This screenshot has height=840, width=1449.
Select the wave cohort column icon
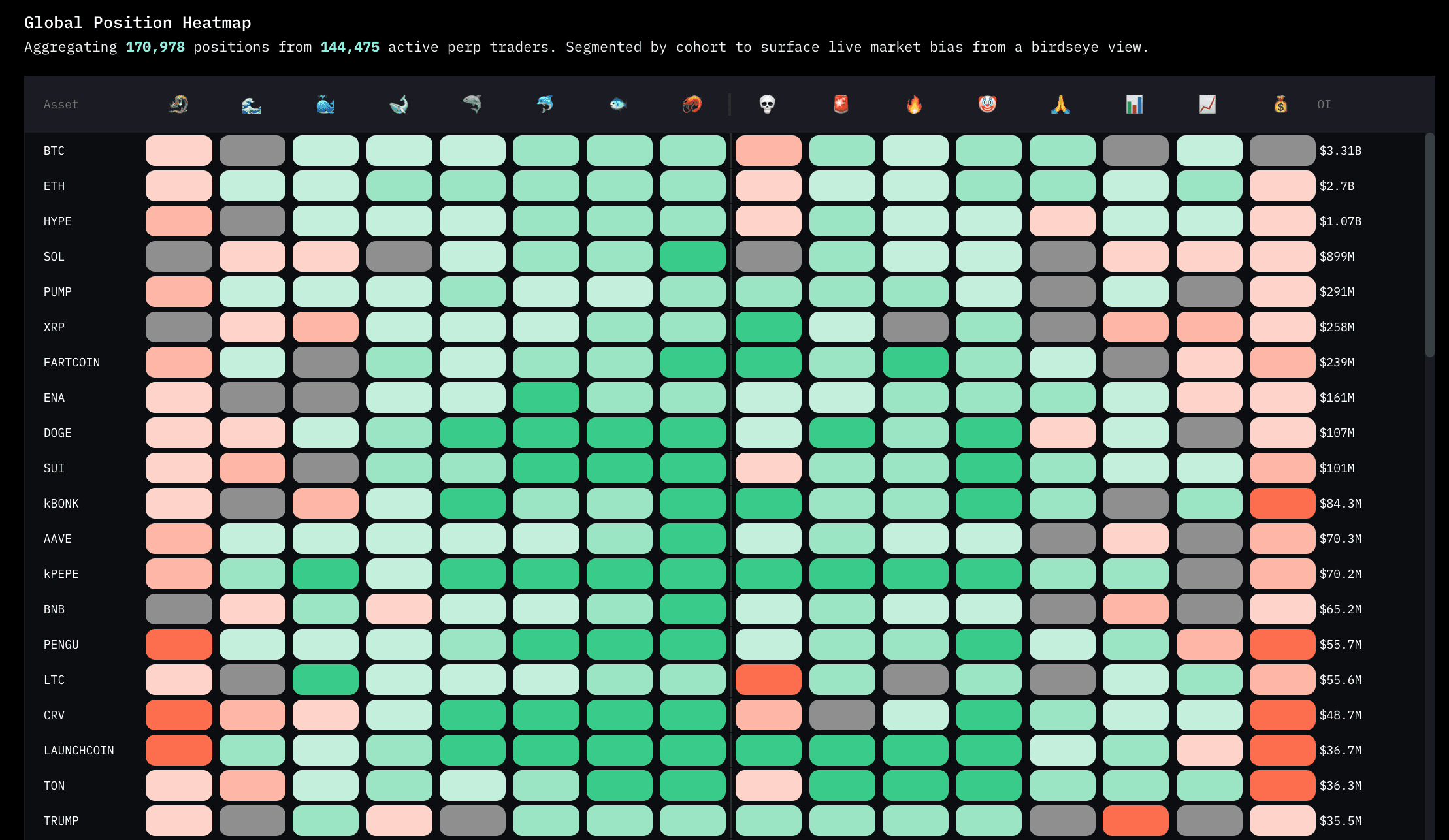252,105
